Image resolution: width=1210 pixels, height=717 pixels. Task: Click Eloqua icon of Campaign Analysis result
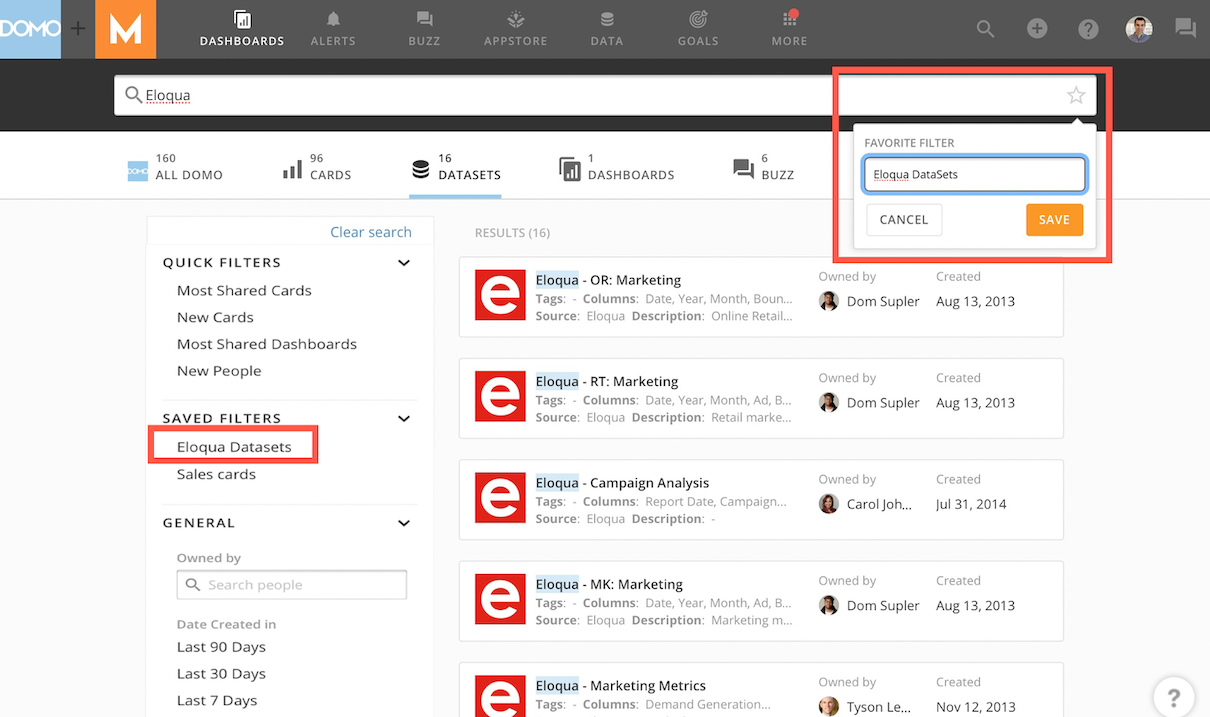501,498
